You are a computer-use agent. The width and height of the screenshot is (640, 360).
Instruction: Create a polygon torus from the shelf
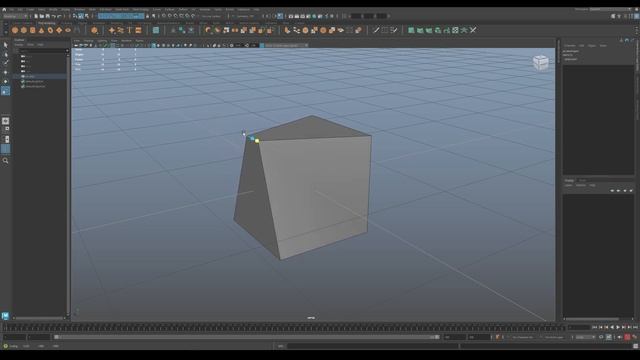point(50,30)
